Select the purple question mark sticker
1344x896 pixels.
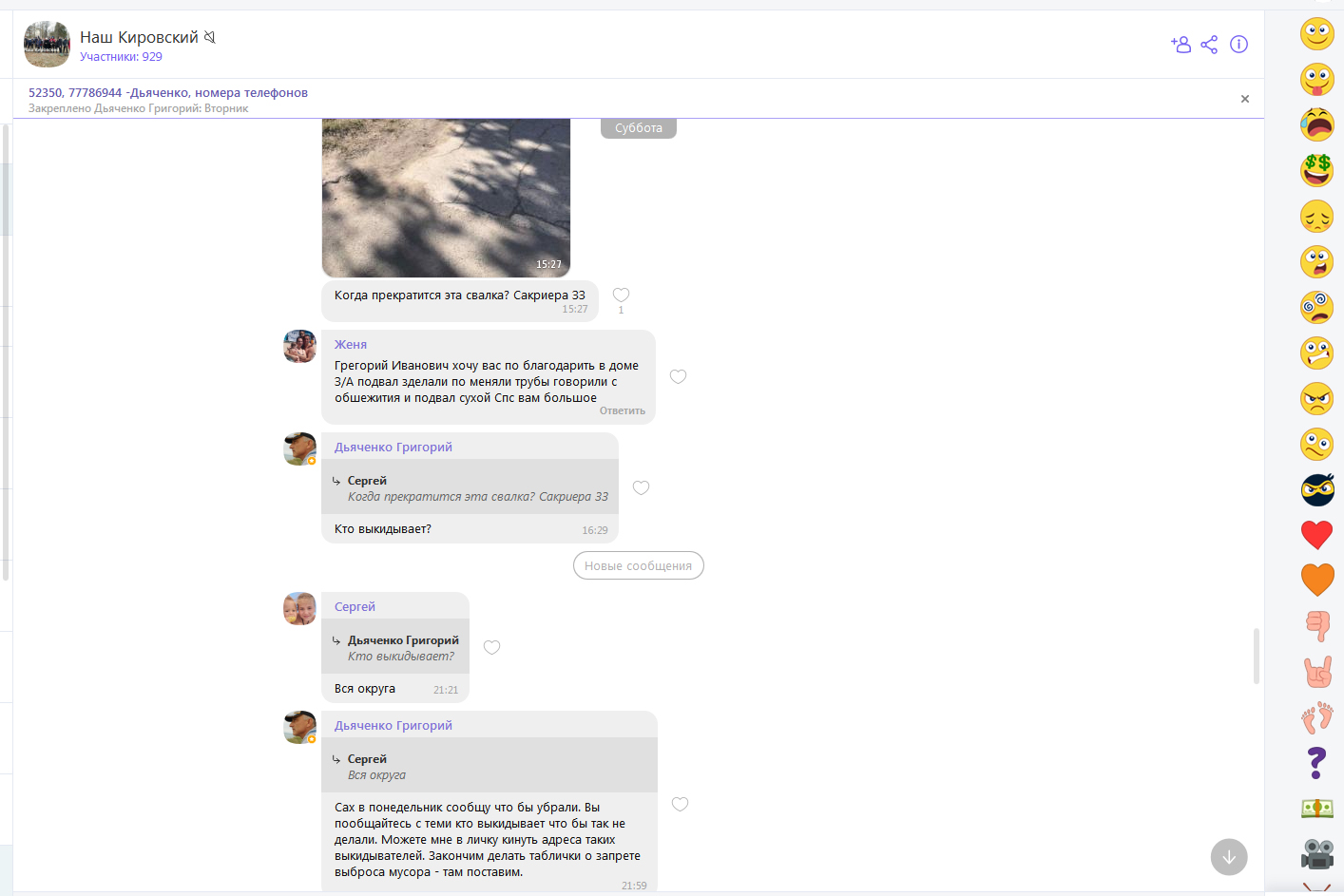point(1316,762)
